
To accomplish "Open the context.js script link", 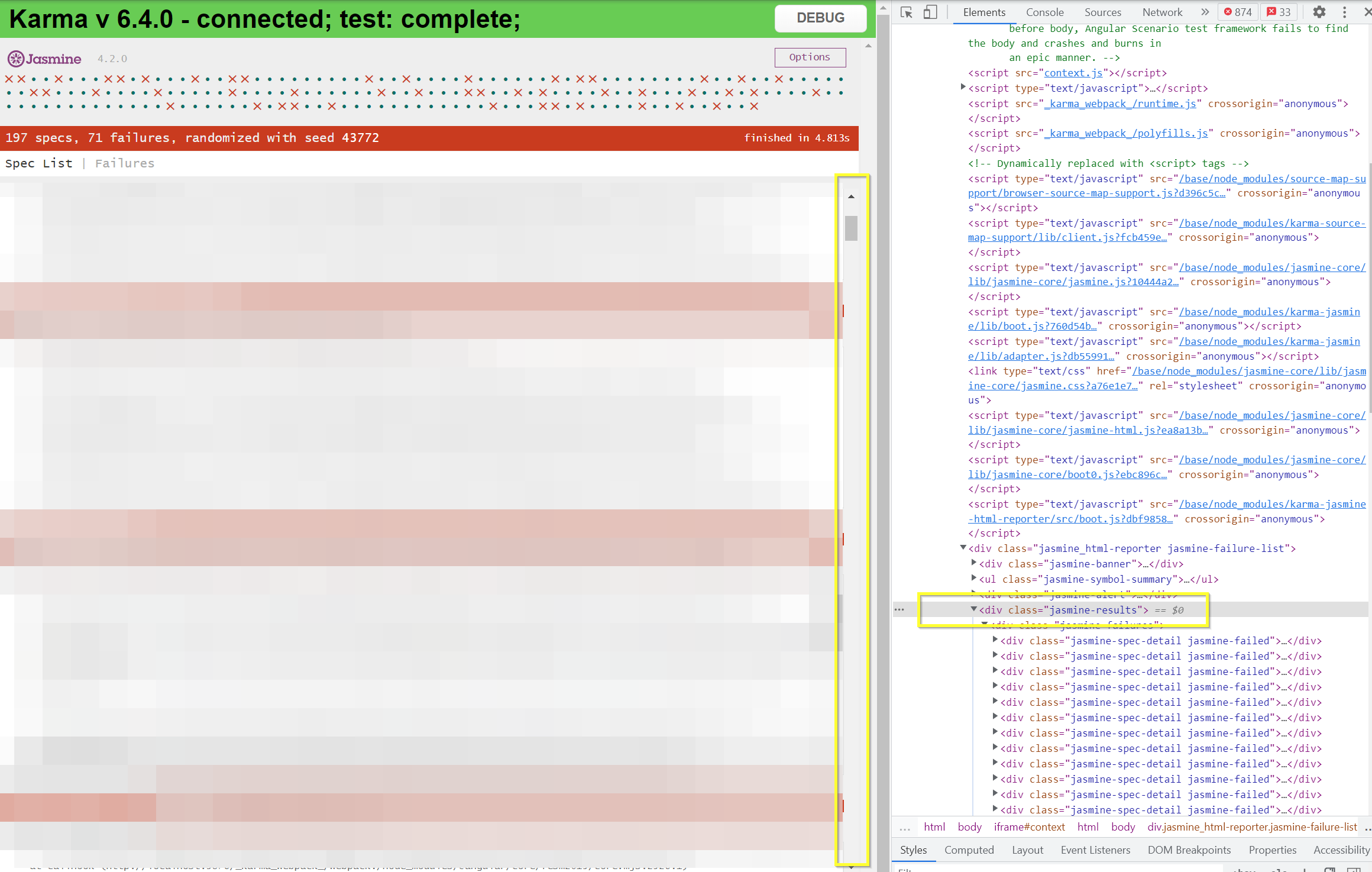I will pos(1073,73).
